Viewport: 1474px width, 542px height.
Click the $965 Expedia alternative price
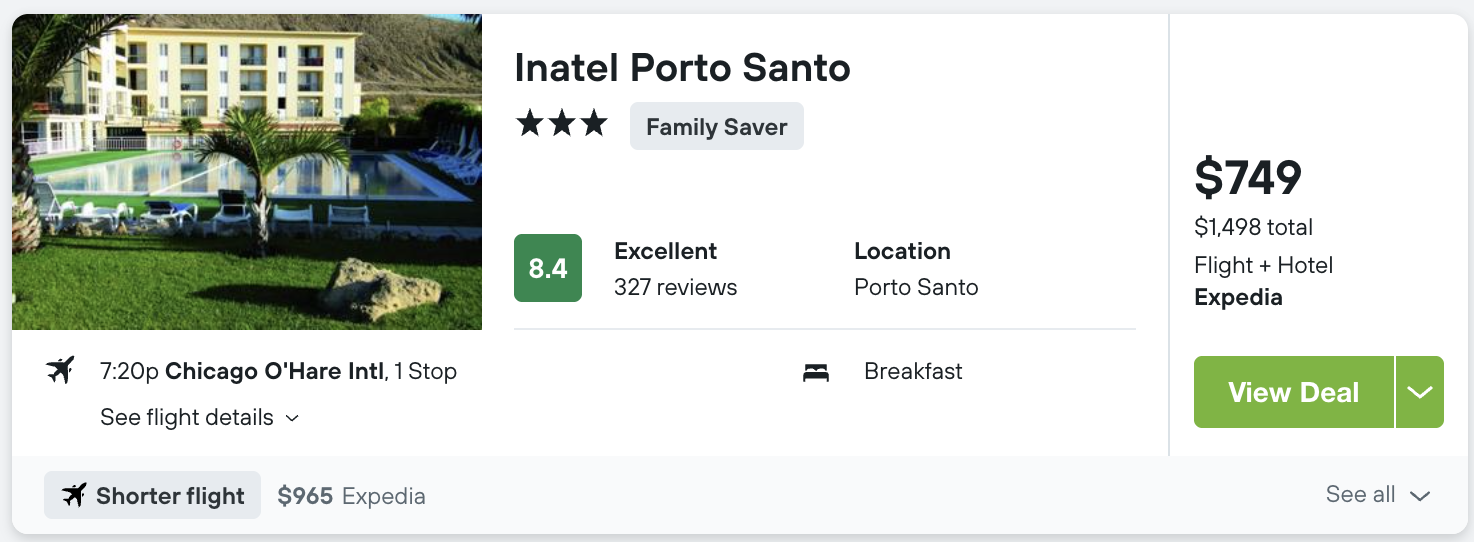tap(352, 495)
